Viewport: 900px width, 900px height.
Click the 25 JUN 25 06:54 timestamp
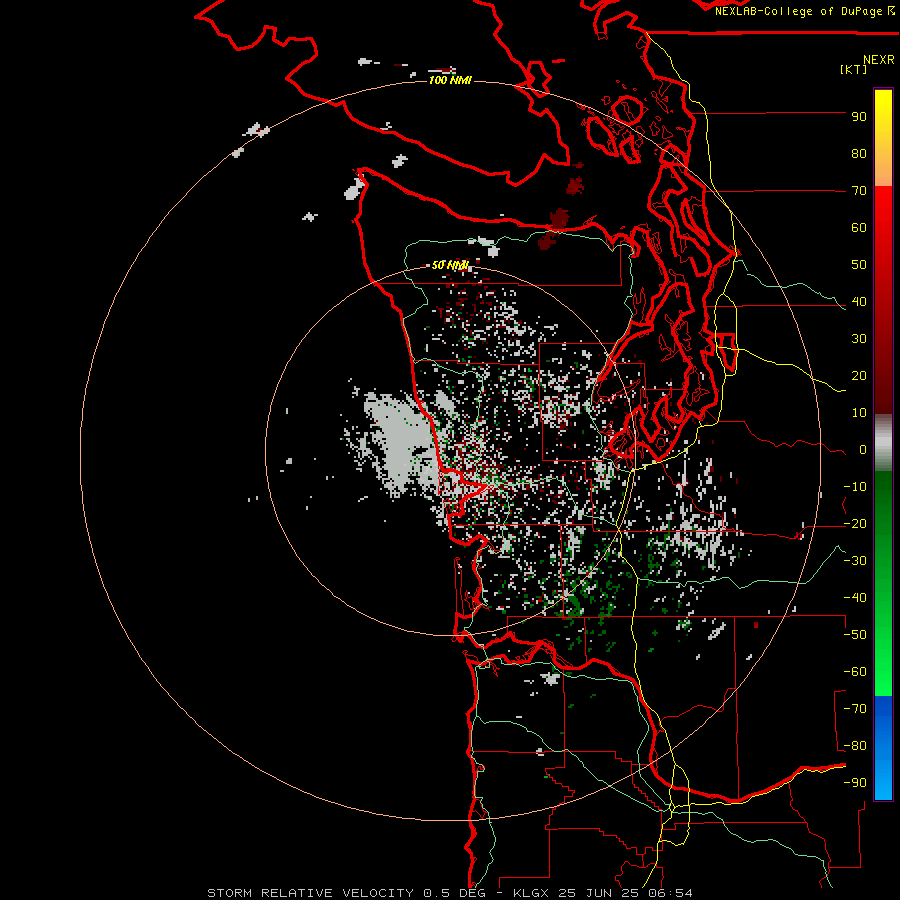[626, 893]
